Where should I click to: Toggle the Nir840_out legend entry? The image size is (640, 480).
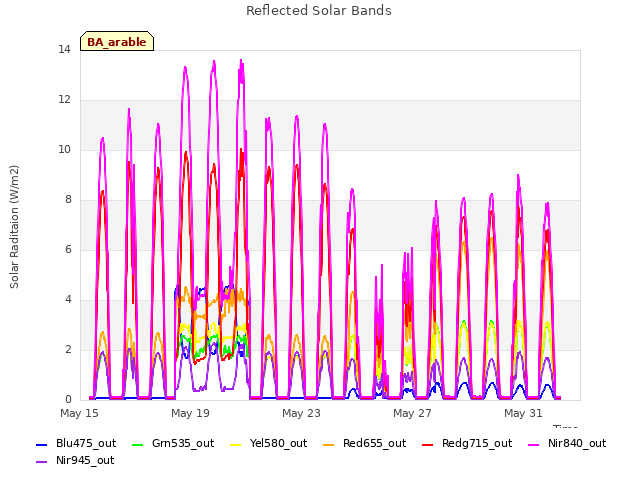tap(567, 444)
